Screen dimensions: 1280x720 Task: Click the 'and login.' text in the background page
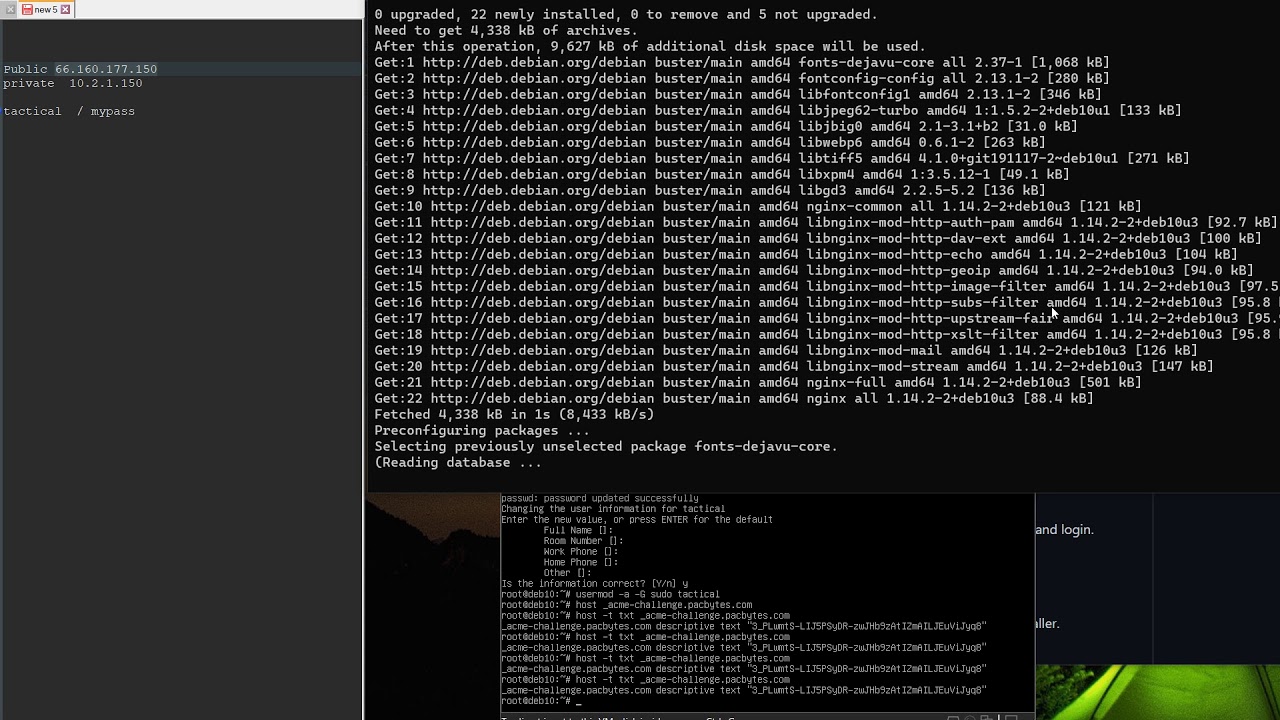point(1064,530)
